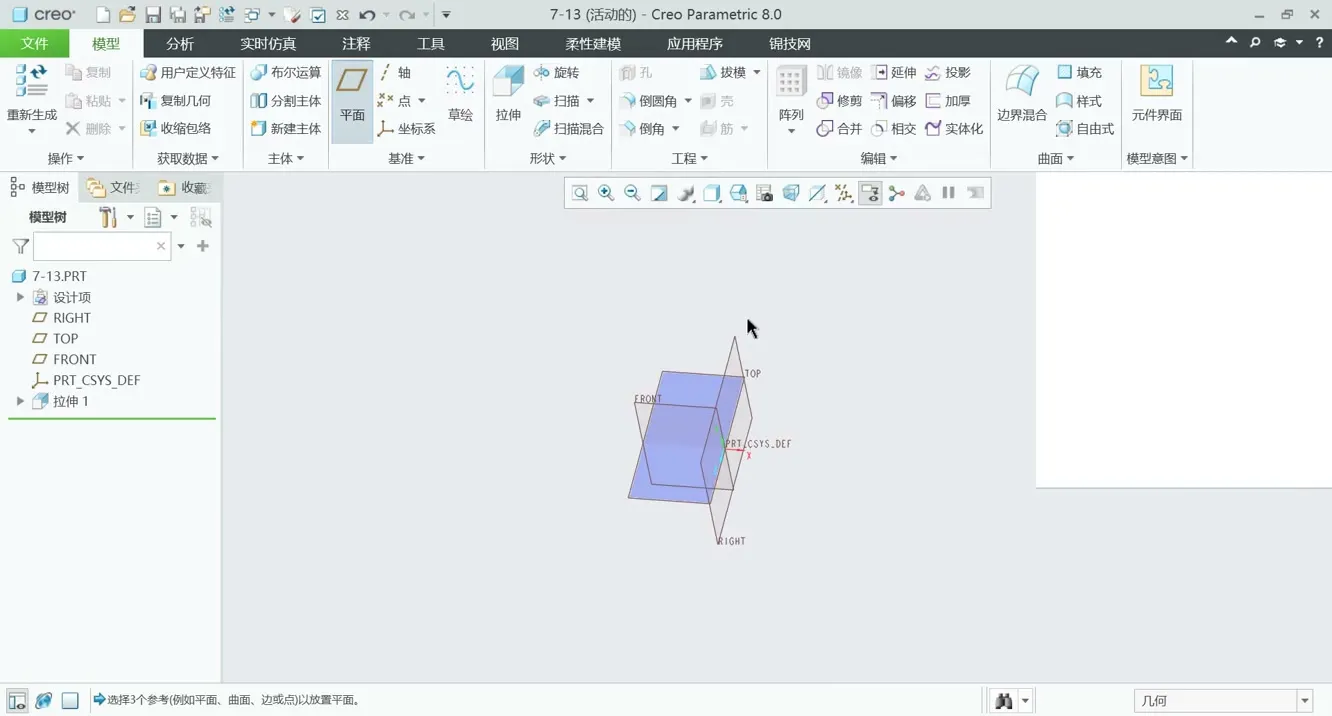Click the 边界混合 boundary blend icon
The height and width of the screenshot is (716, 1332).
coord(1021,93)
